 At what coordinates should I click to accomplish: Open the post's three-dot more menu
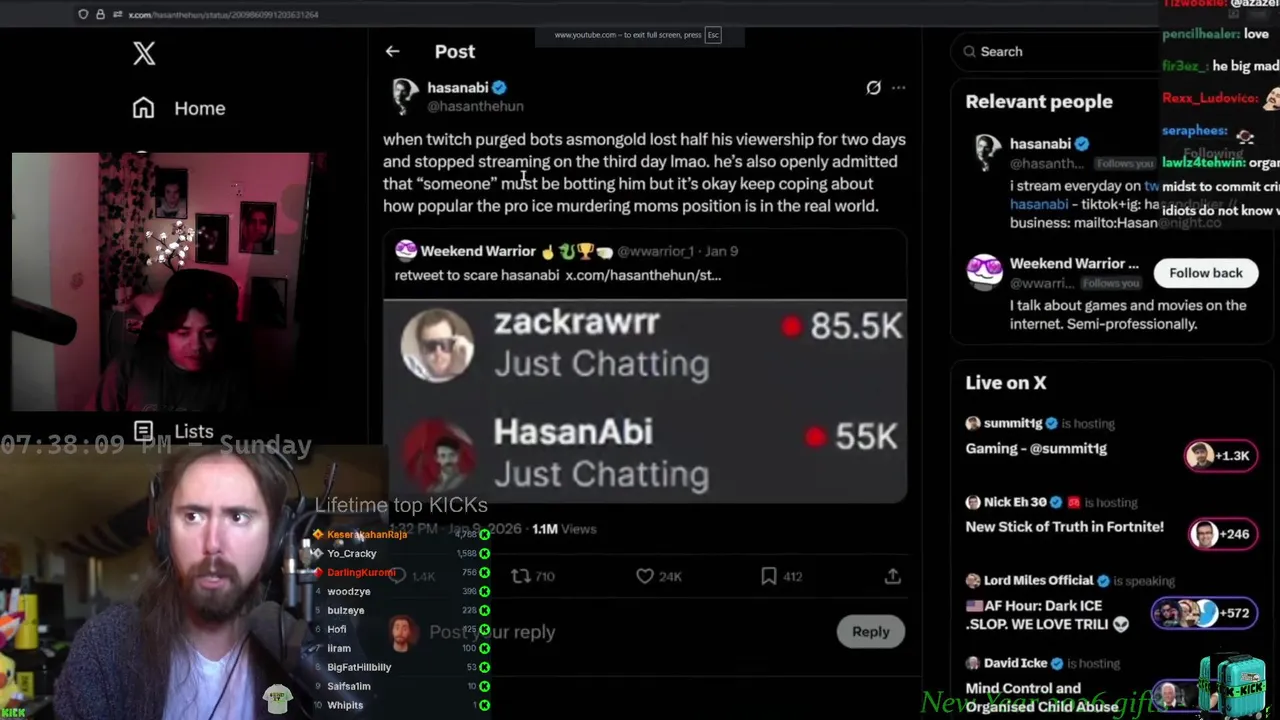(898, 88)
